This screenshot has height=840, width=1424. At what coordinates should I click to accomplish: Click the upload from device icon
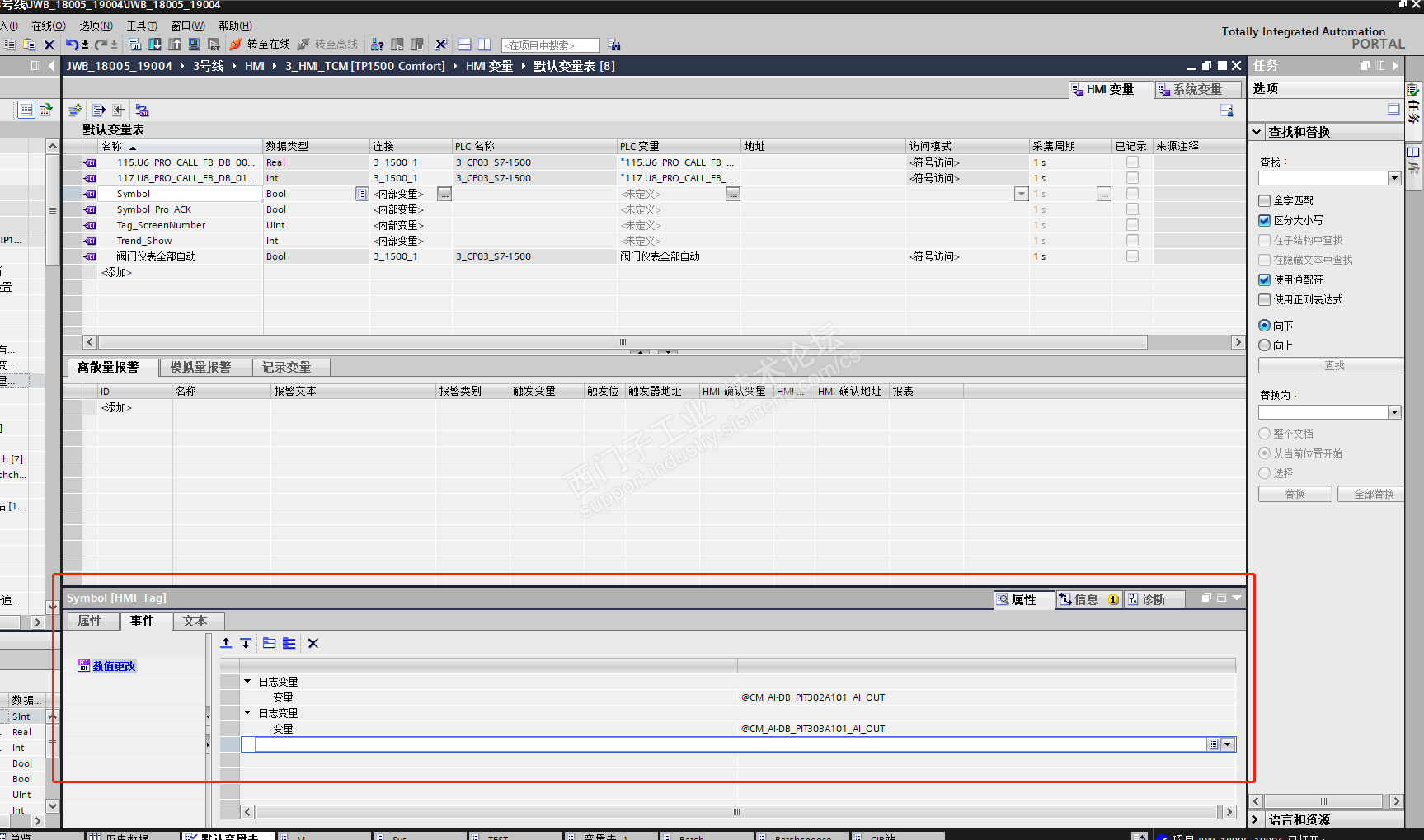point(175,45)
